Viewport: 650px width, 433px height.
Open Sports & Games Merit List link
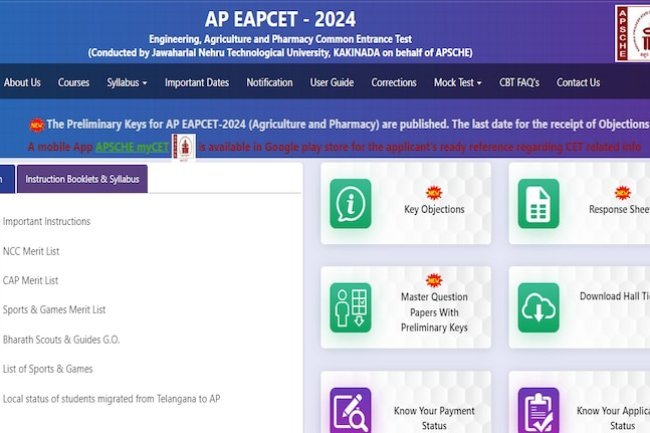[x=54, y=310]
